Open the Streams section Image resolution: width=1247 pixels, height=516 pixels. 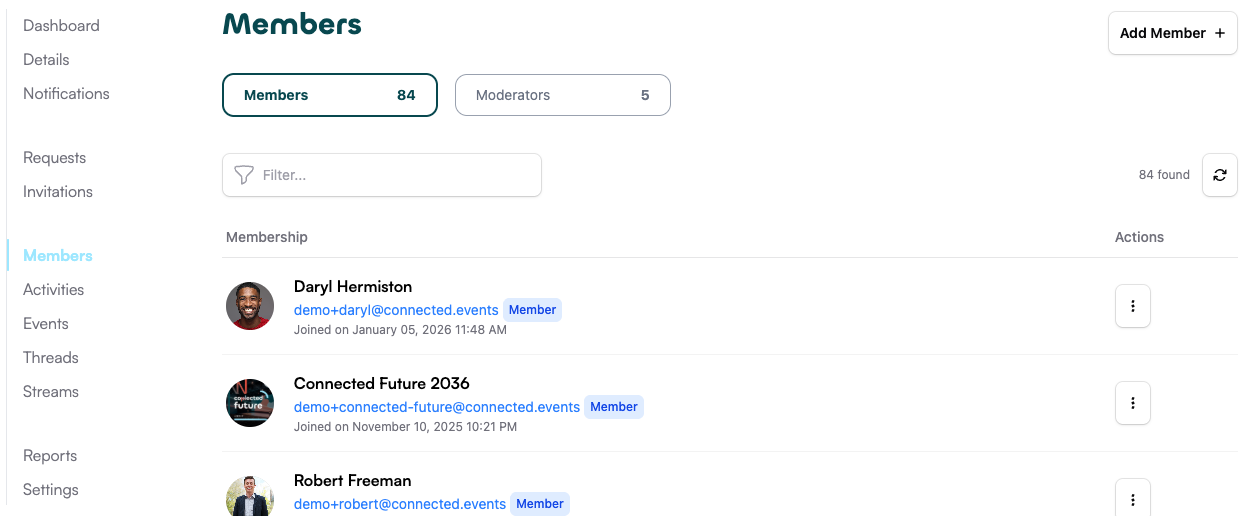coord(51,392)
